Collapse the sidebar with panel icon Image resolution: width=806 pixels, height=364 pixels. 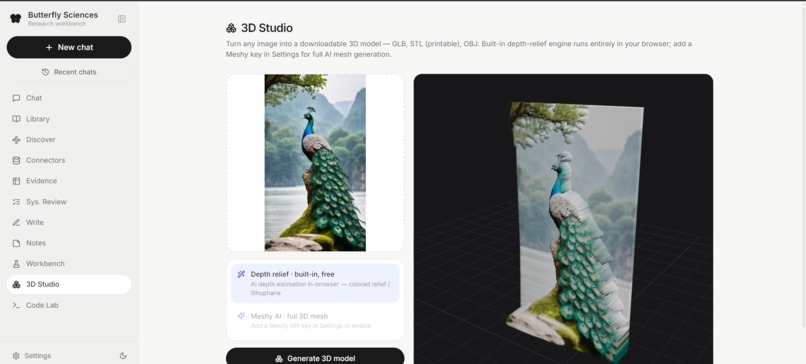pos(122,19)
